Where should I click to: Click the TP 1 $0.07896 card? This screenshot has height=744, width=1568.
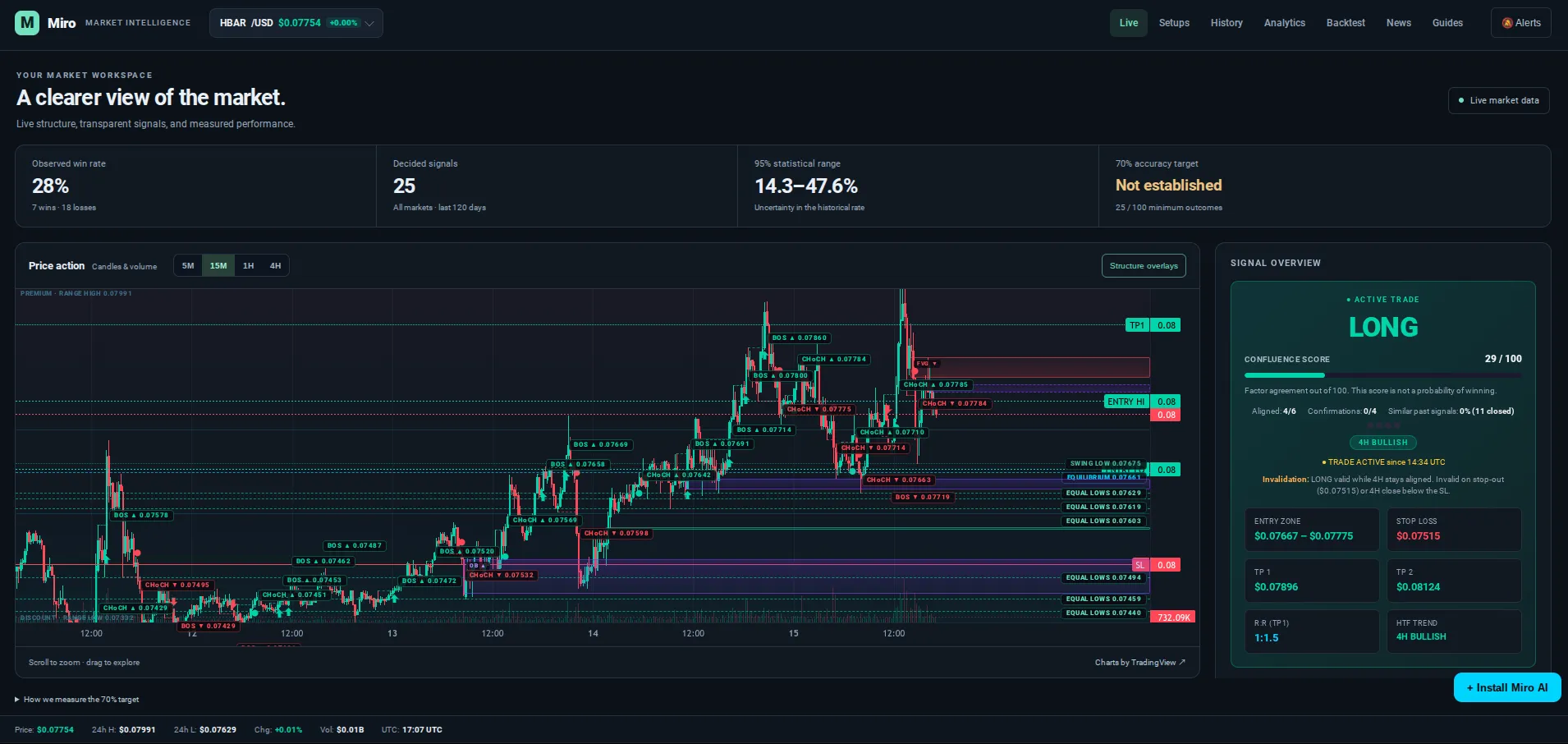pos(1312,581)
